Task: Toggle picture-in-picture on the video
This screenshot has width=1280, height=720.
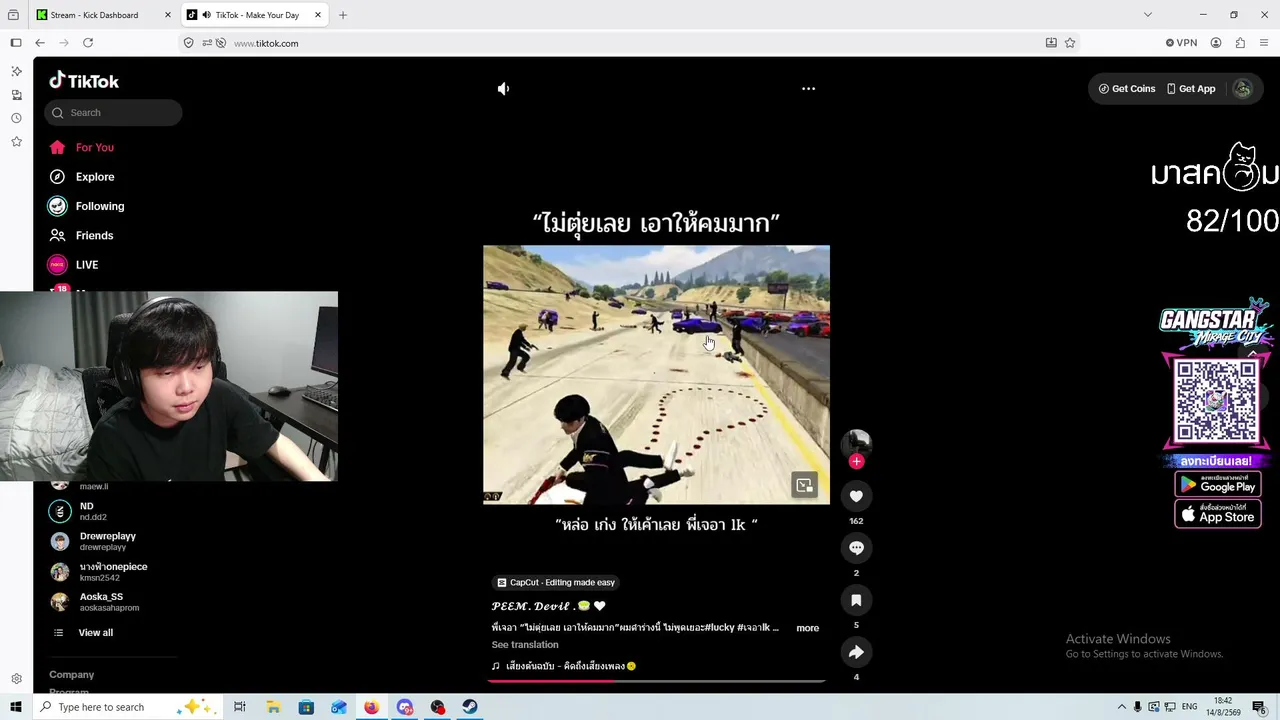Action: (804, 486)
